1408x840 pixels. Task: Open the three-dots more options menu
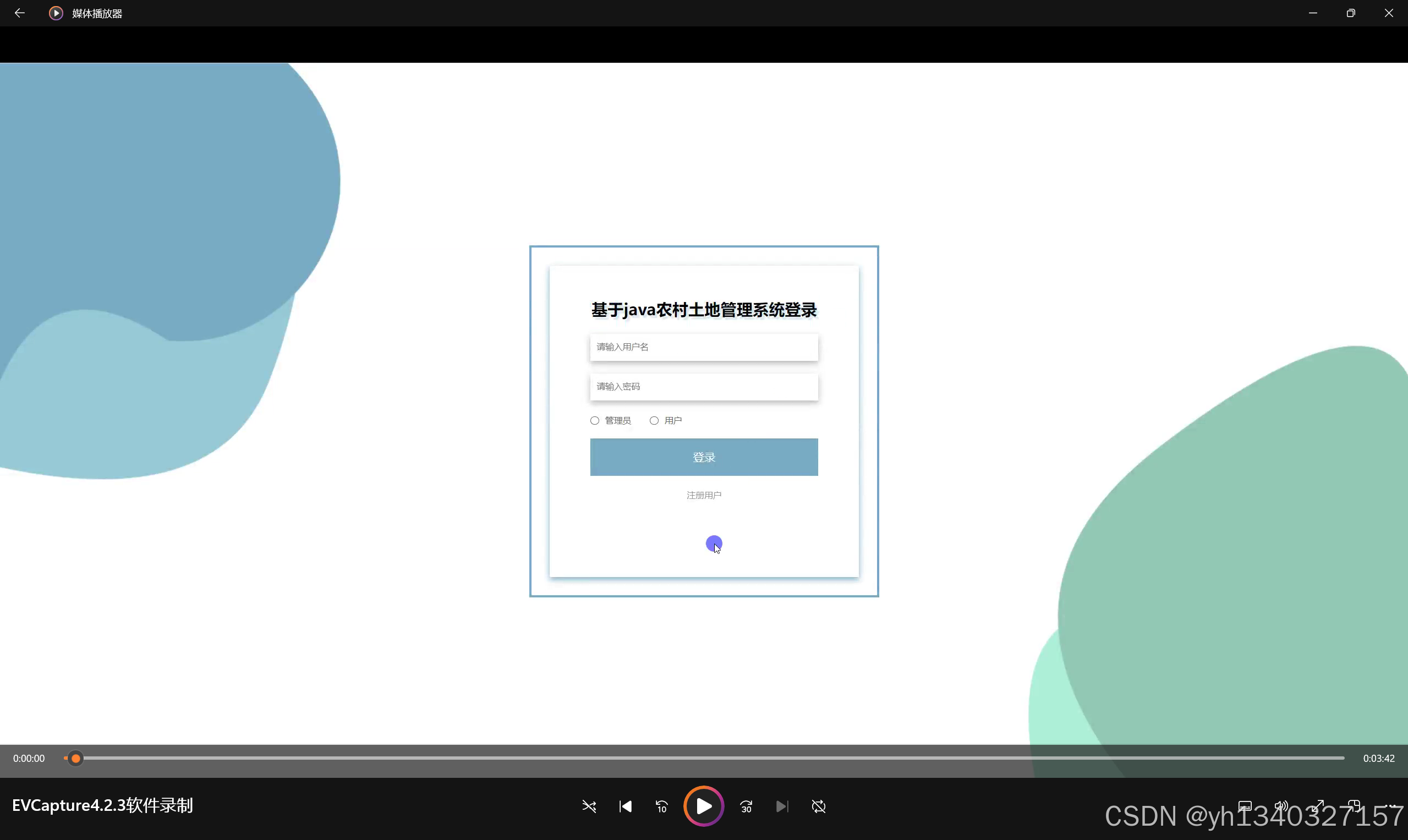[1390, 806]
